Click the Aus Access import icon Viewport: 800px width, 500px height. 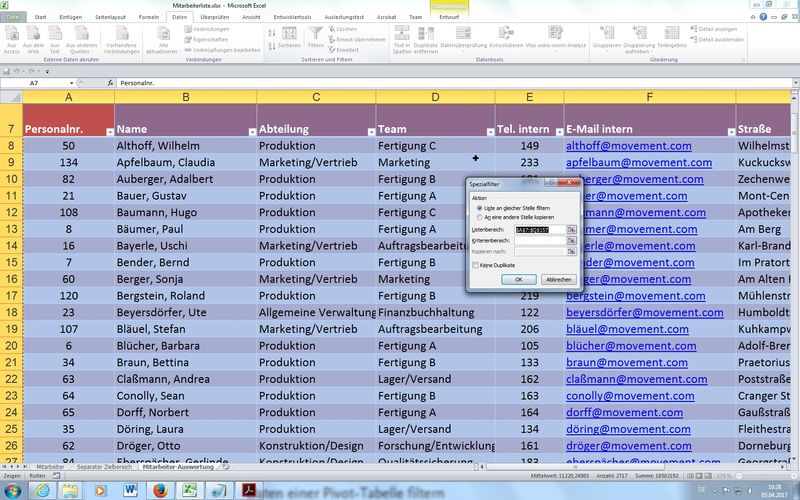pyautogui.click(x=11, y=41)
